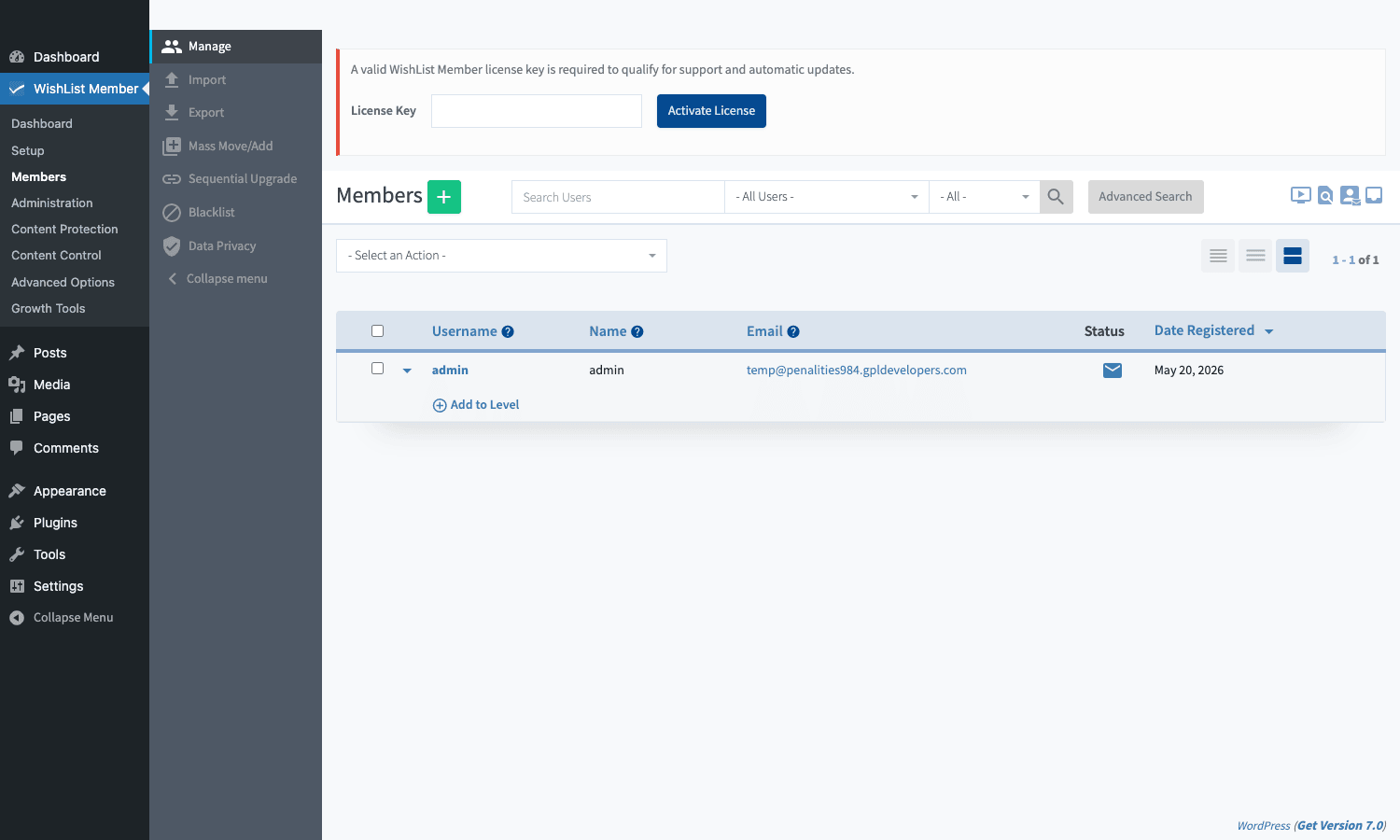
Task: Click the help icon next to Username
Action: point(508,331)
